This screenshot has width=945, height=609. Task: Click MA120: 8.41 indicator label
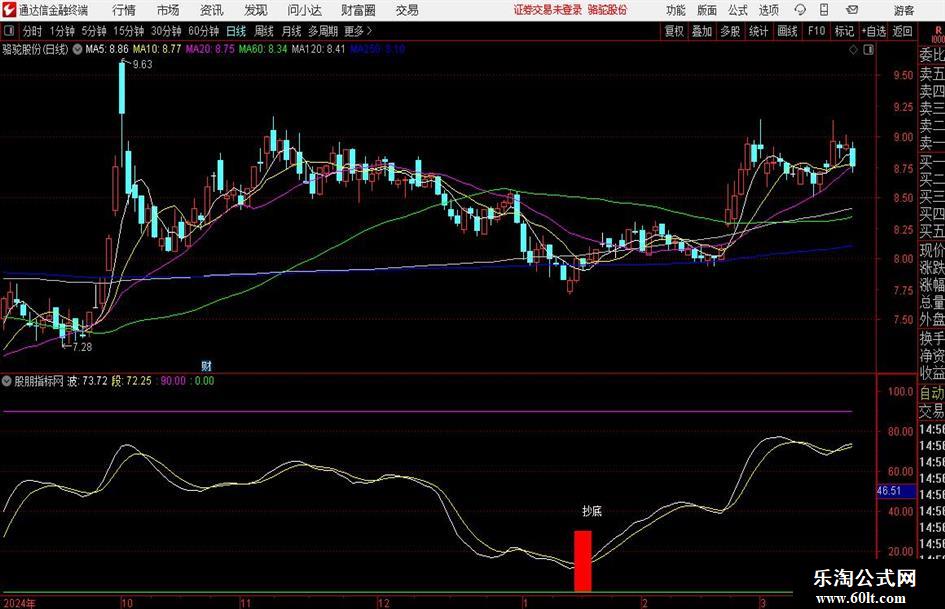[x=318, y=49]
